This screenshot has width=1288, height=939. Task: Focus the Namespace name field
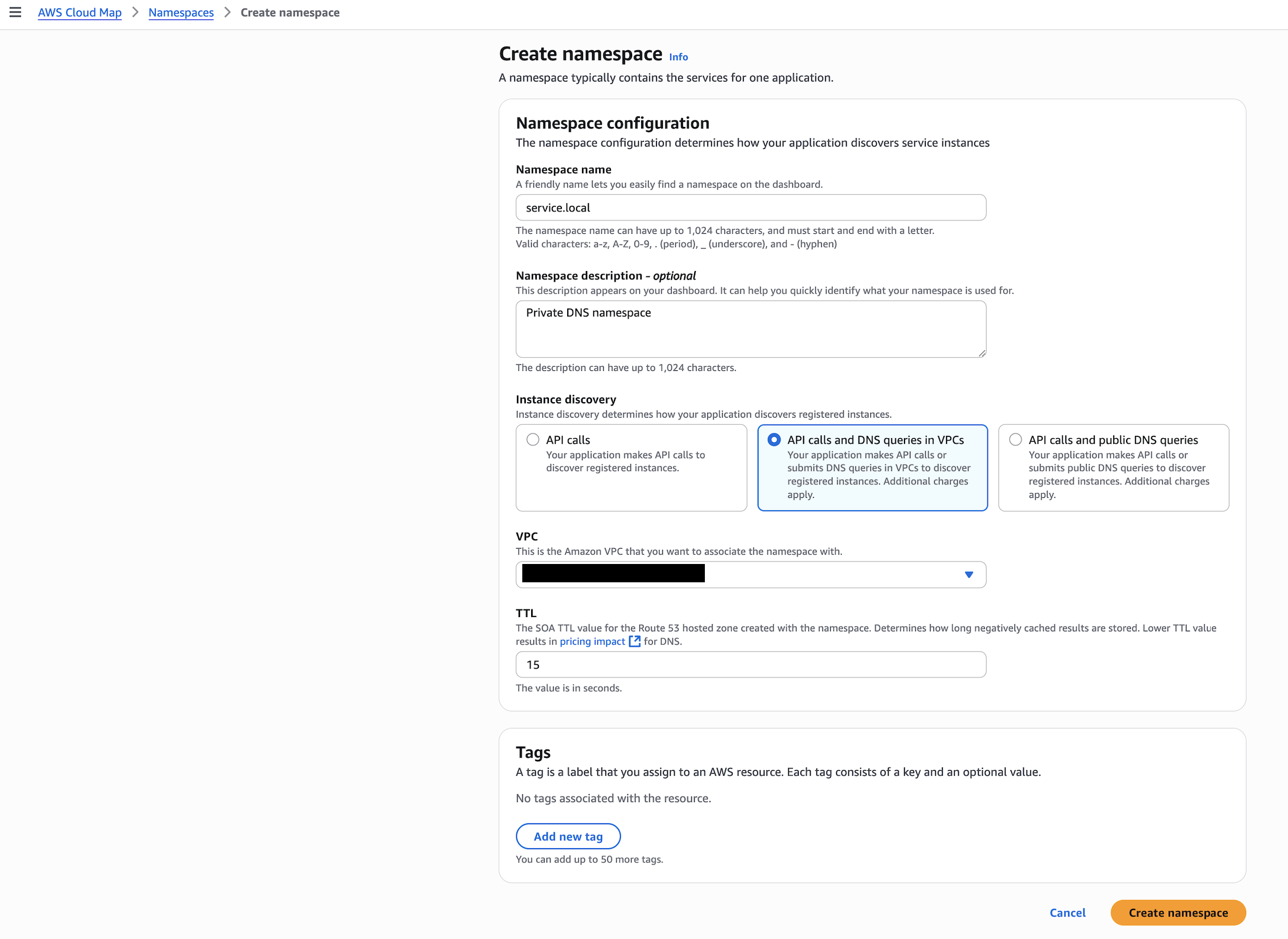750,208
